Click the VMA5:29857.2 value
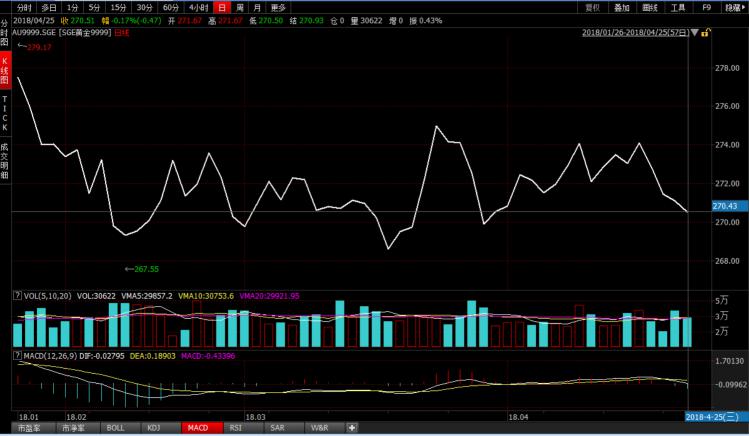 (x=147, y=296)
